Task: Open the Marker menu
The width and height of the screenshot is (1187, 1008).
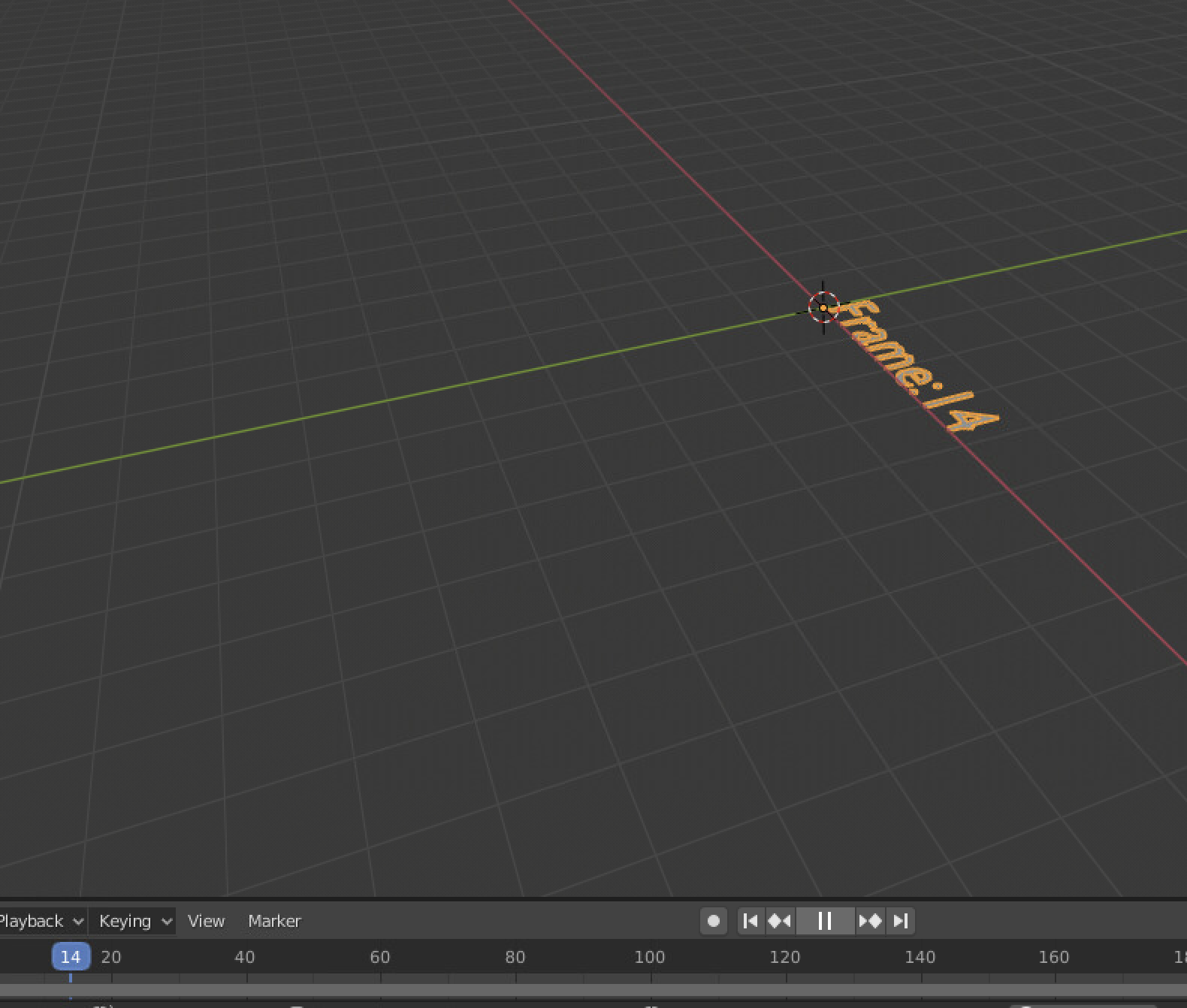Action: 274,921
